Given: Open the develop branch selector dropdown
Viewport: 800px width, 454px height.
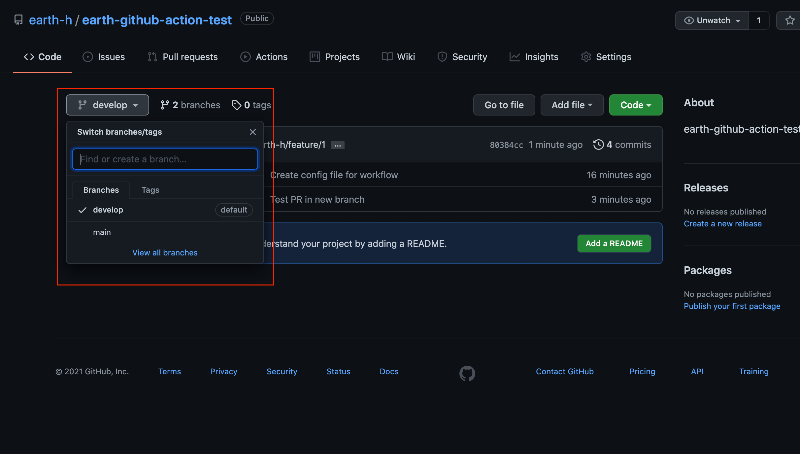Looking at the screenshot, I should [x=107, y=105].
